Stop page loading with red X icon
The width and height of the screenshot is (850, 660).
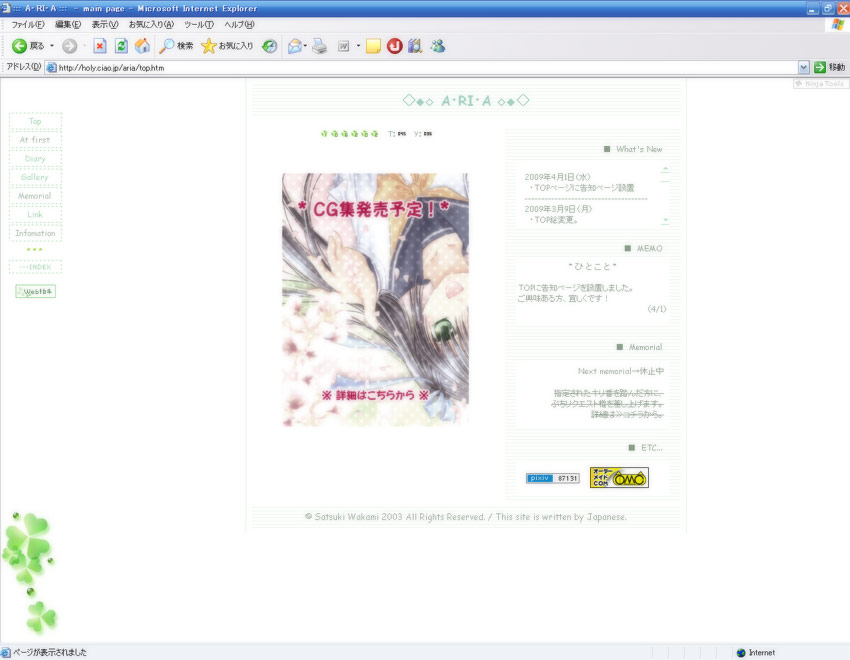pos(100,46)
